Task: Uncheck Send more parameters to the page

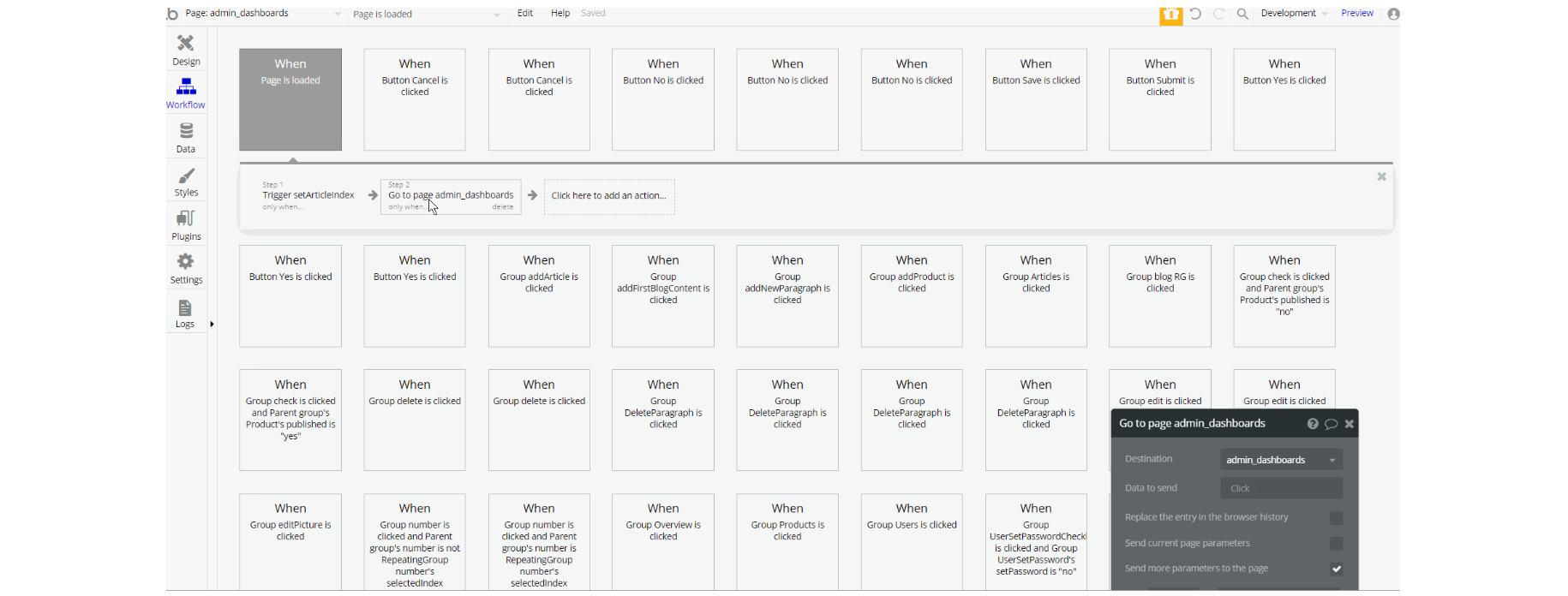Action: click(x=1336, y=569)
